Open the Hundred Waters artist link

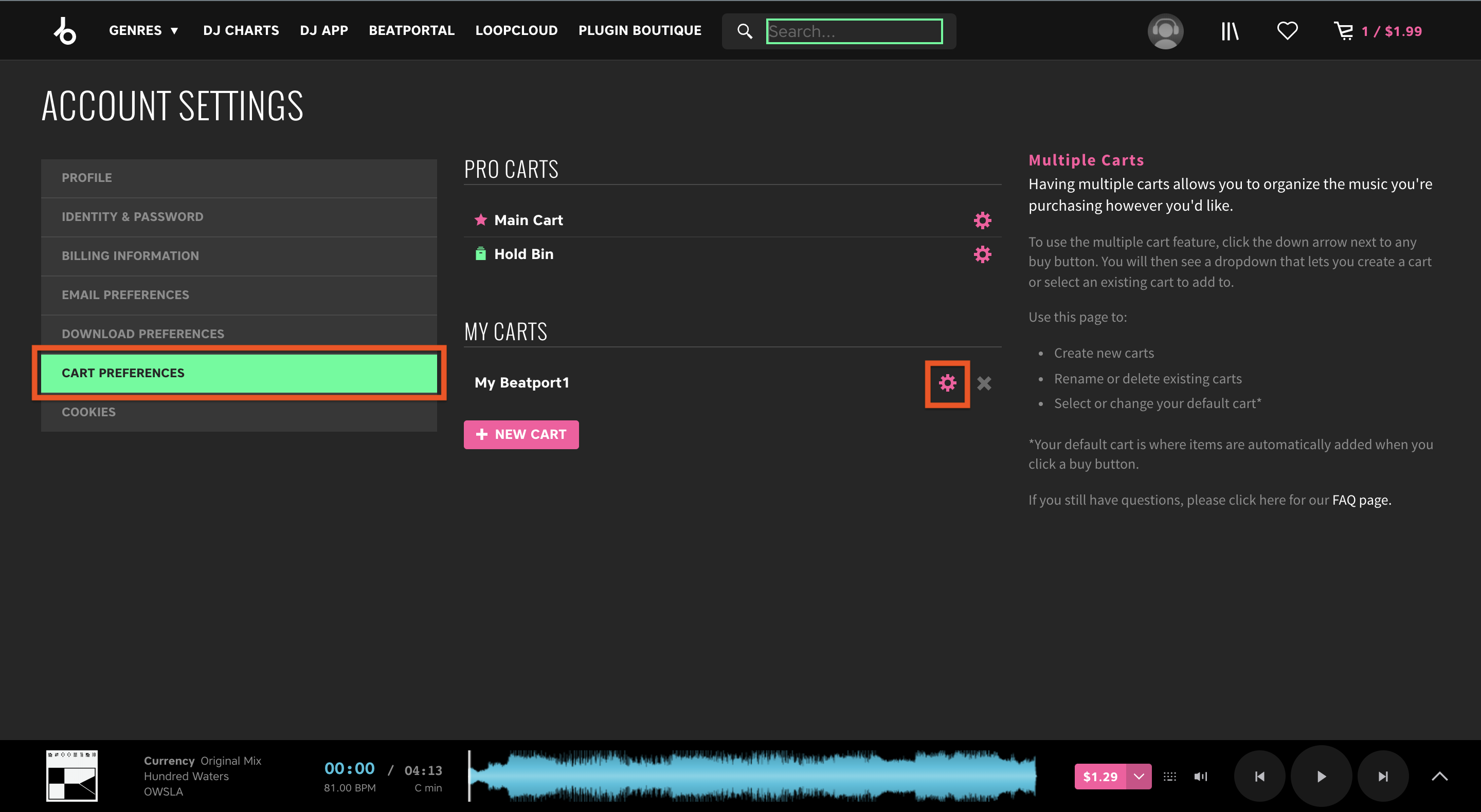[x=186, y=777]
